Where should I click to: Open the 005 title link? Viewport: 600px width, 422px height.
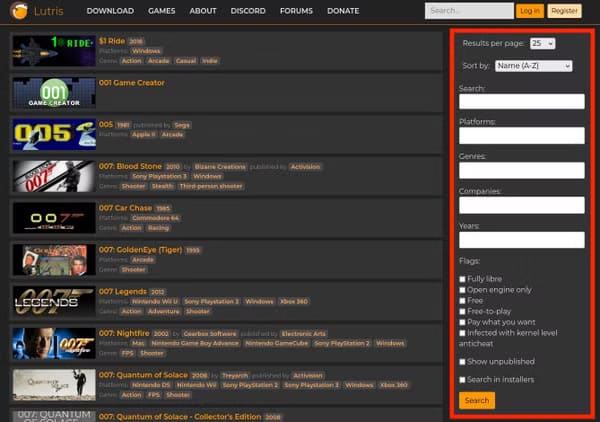(x=106, y=124)
